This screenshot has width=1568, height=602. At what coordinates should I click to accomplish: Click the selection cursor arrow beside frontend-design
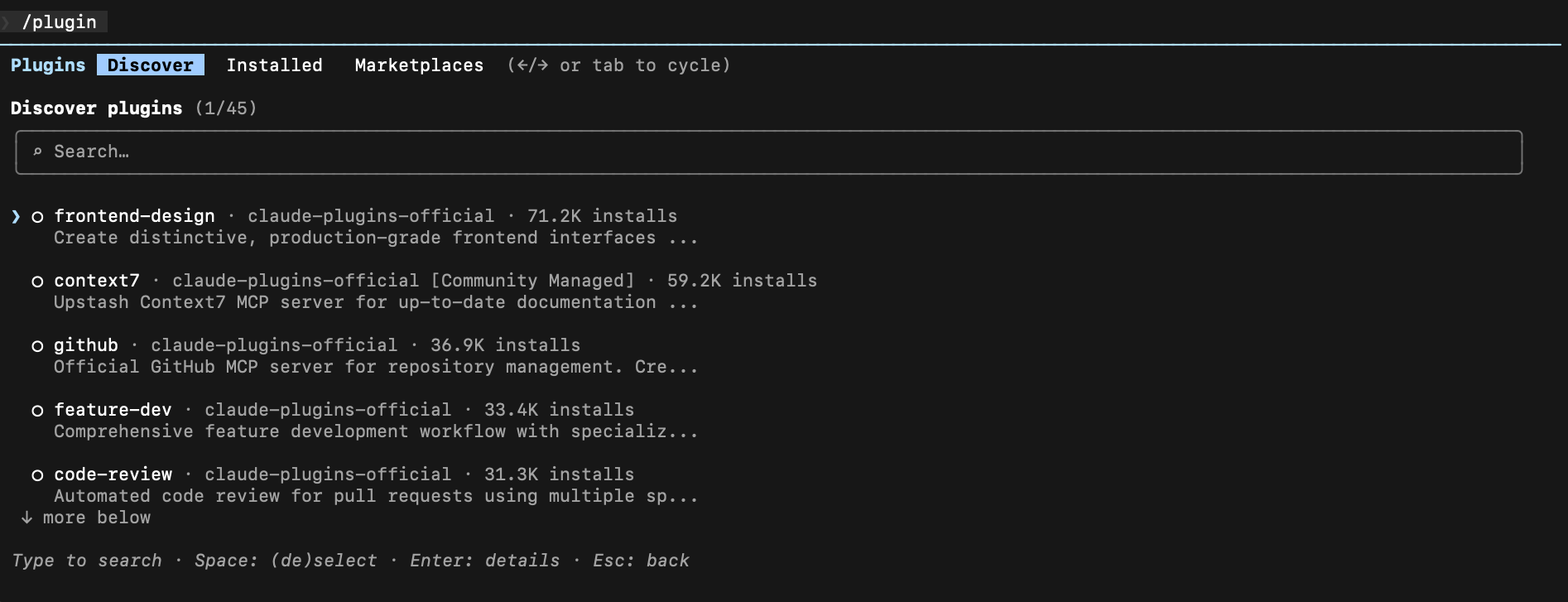(16, 216)
